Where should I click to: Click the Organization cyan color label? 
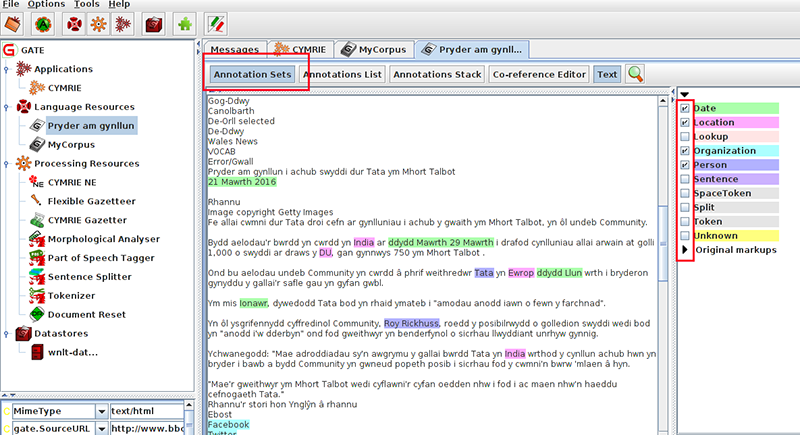click(735, 150)
